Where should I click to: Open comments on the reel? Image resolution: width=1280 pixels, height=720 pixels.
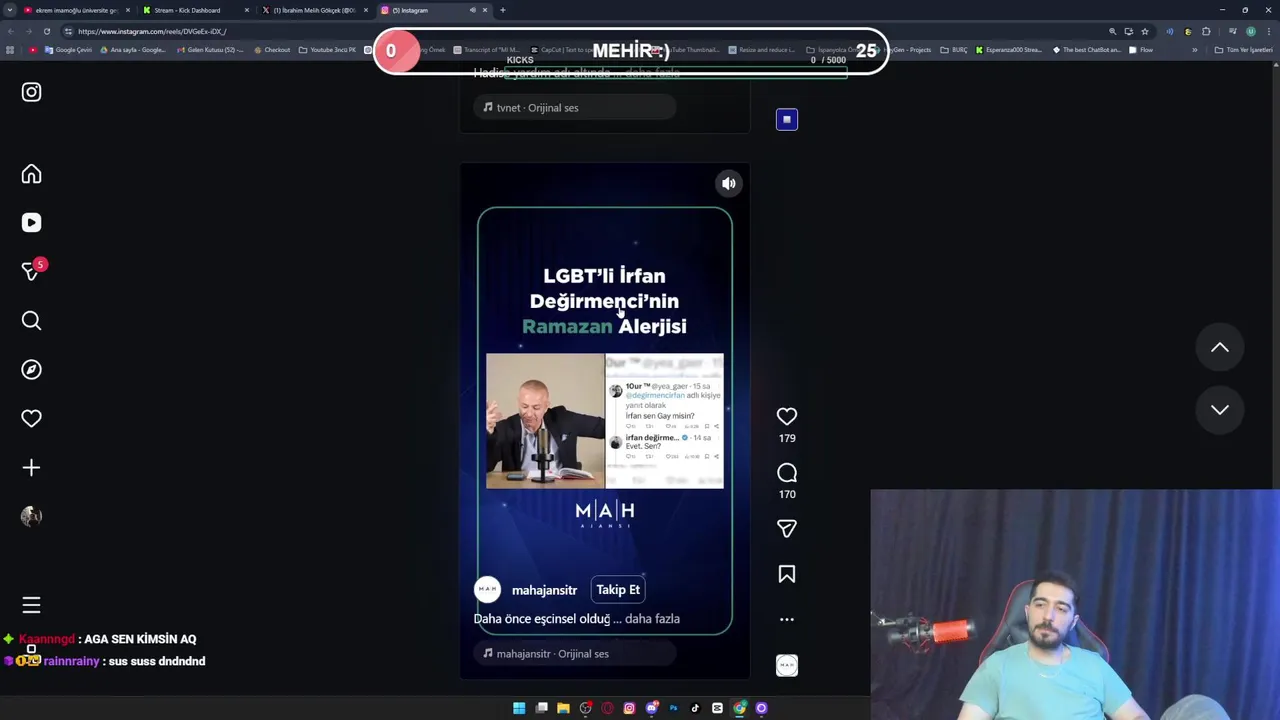pos(787,473)
